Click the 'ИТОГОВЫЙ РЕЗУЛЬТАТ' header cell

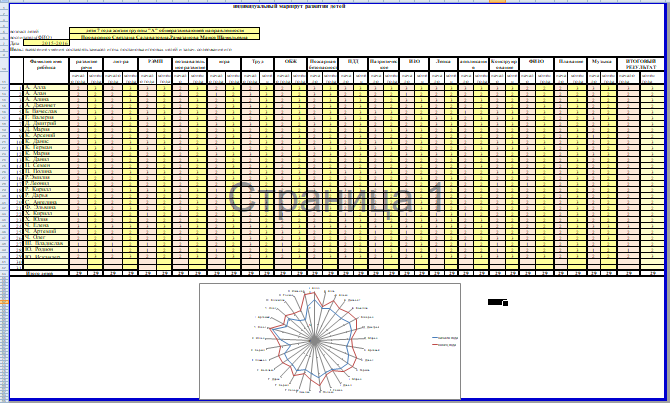tap(641, 63)
